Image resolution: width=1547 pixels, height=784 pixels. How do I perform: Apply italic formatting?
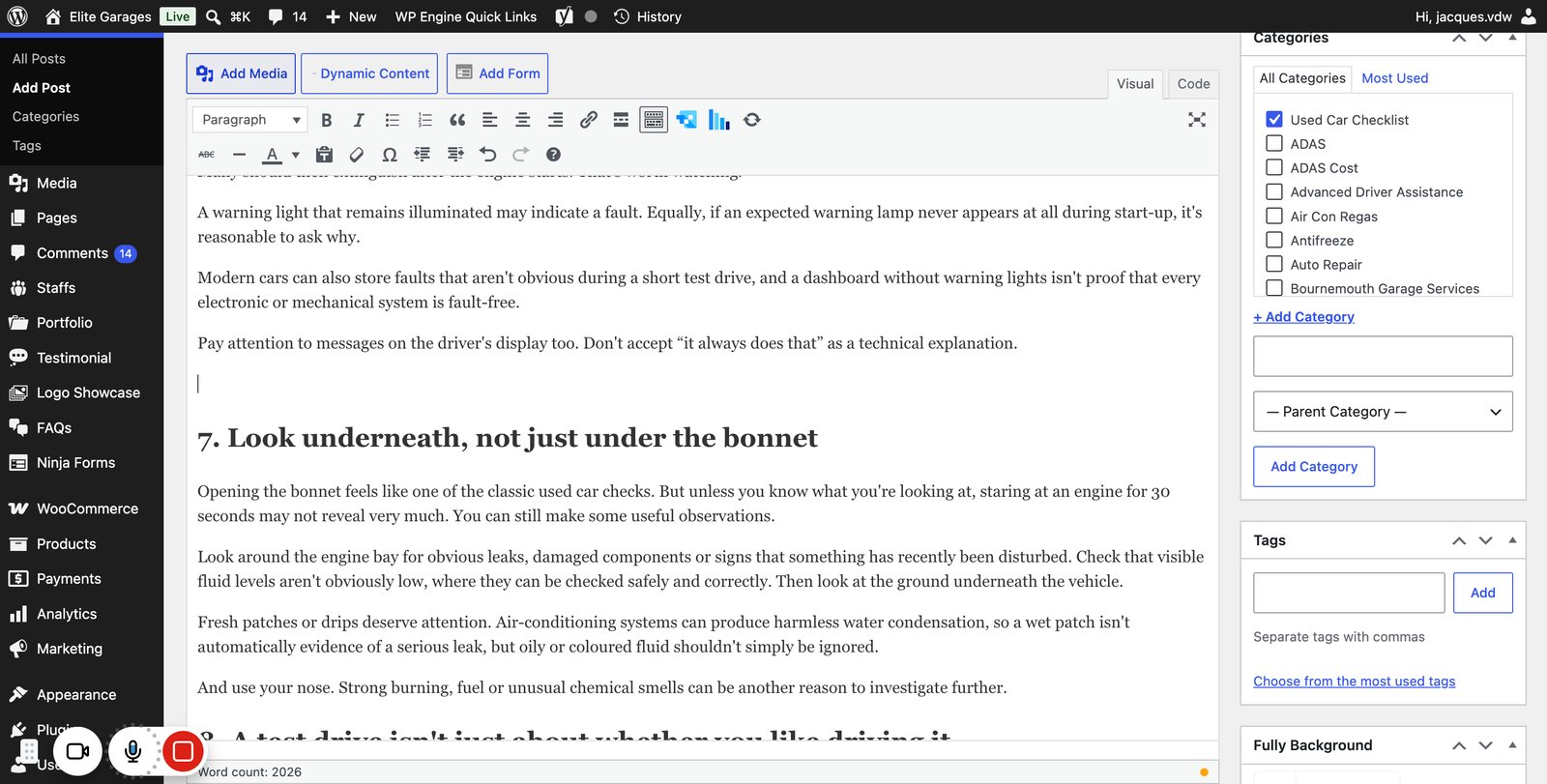359,120
